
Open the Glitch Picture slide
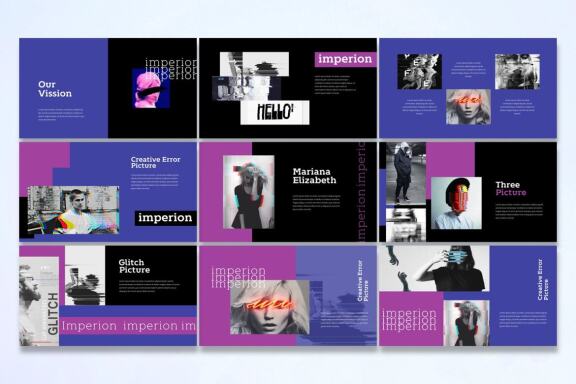click(108, 296)
